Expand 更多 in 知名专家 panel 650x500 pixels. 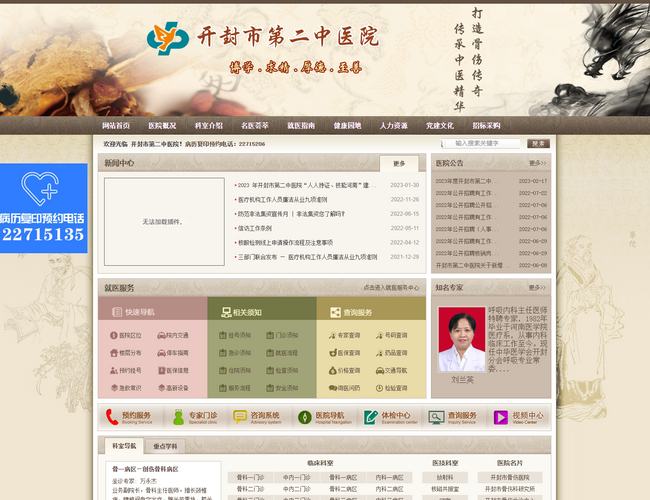[x=537, y=287]
